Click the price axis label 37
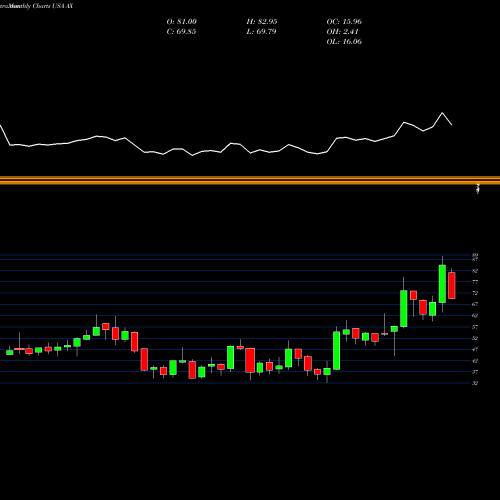The image size is (500, 500). point(475,372)
